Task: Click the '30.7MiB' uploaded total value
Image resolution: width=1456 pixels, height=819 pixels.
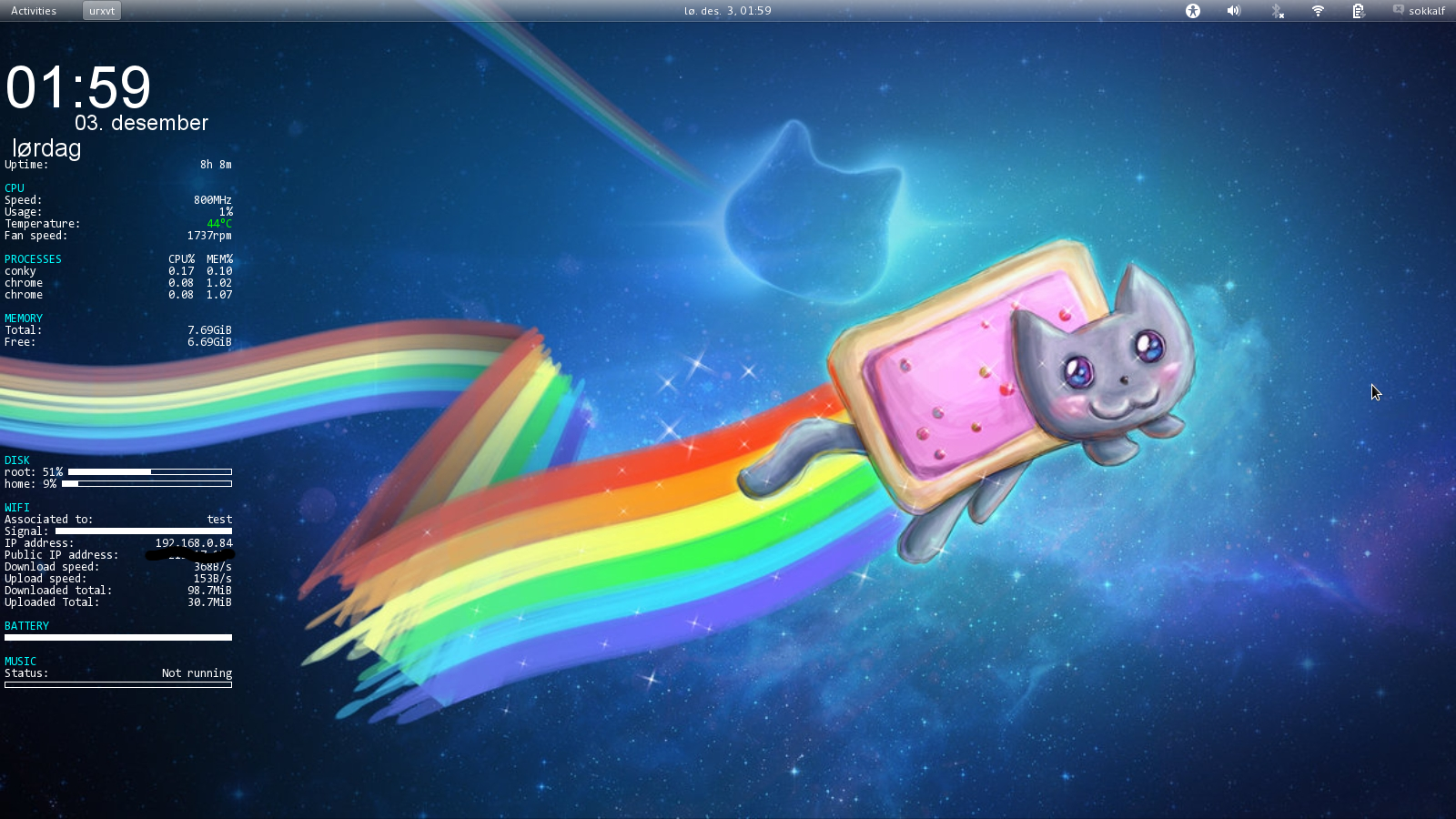Action: click(x=209, y=602)
